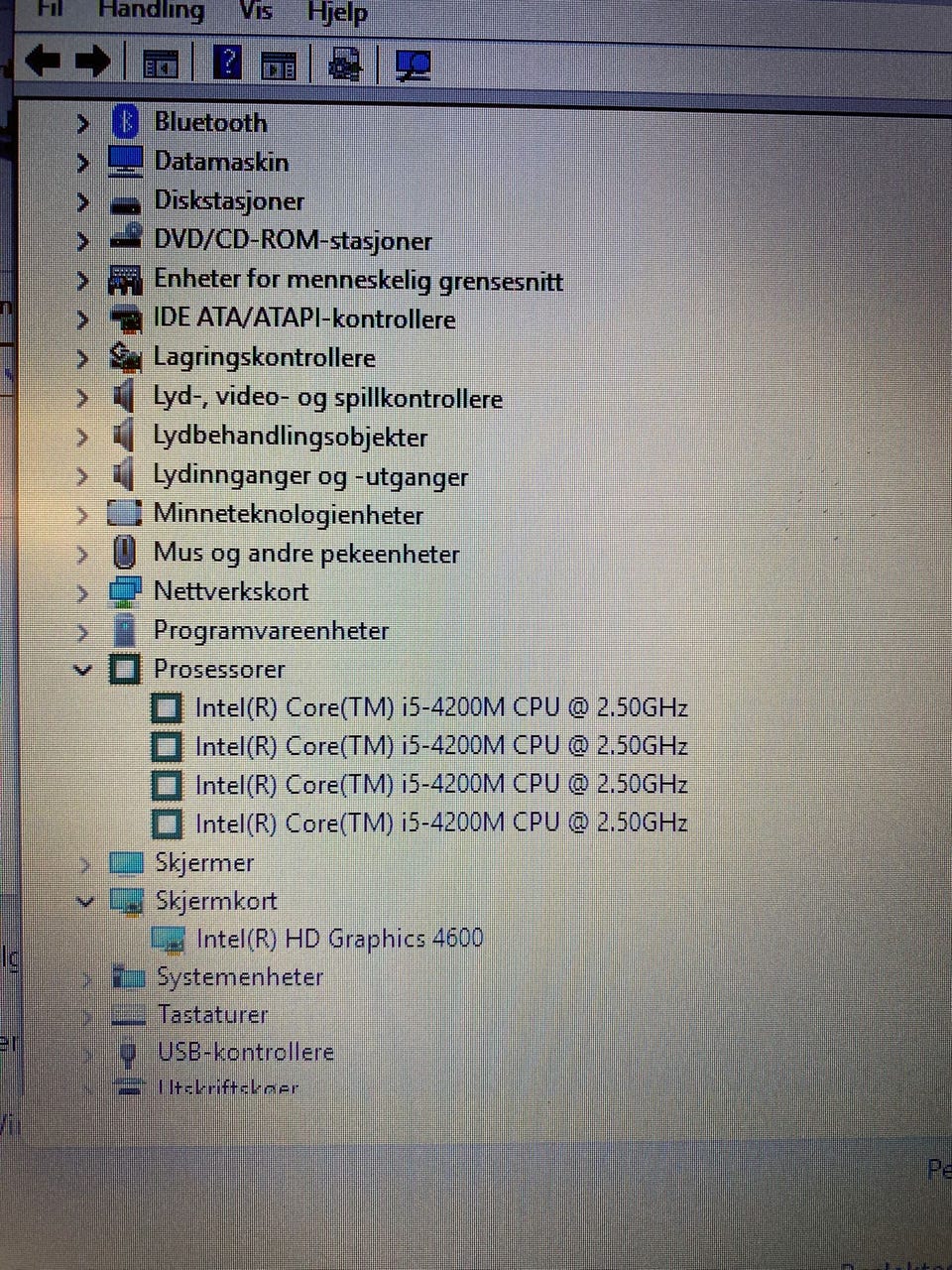Image resolution: width=952 pixels, height=1270 pixels.
Task: Open the Vis menu
Action: pyautogui.click(x=256, y=11)
